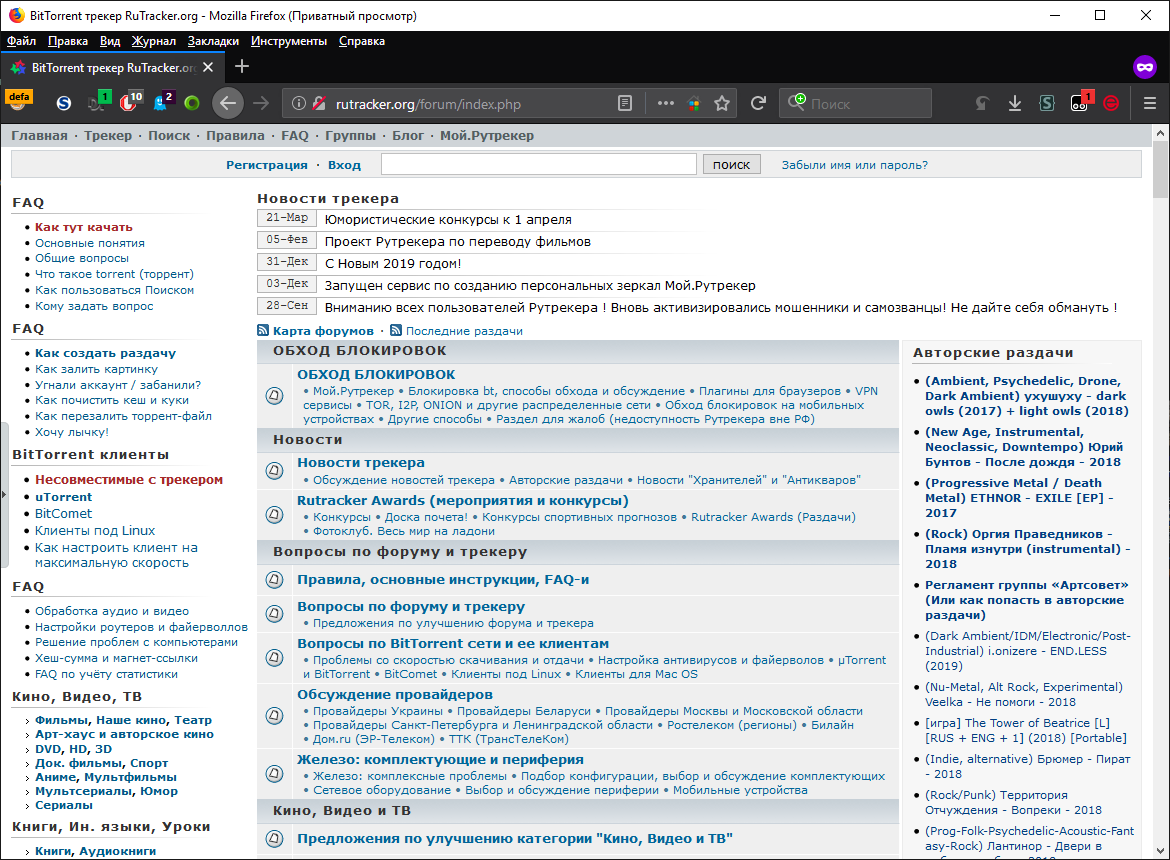Open the blue ghost extension with badge 2
This screenshot has width=1170, height=860.
[x=162, y=101]
